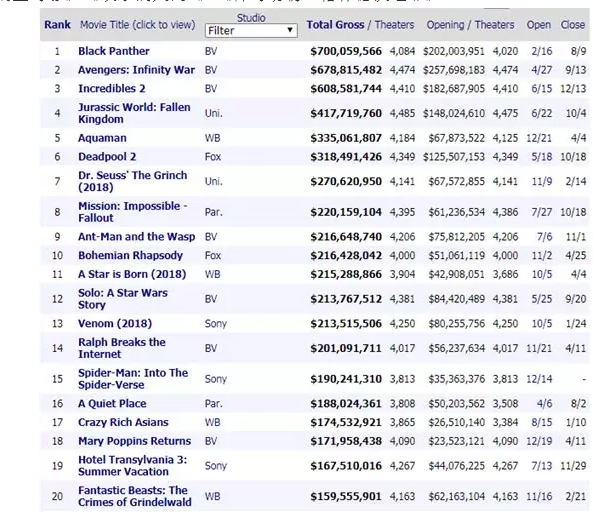
Task: Select total gross $190,241,310
Action: pyautogui.click(x=346, y=379)
